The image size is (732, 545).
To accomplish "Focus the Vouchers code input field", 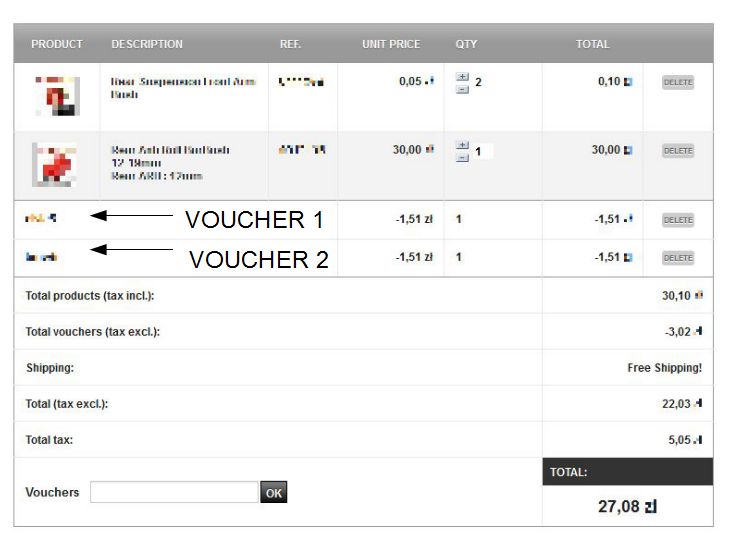I will (x=174, y=492).
